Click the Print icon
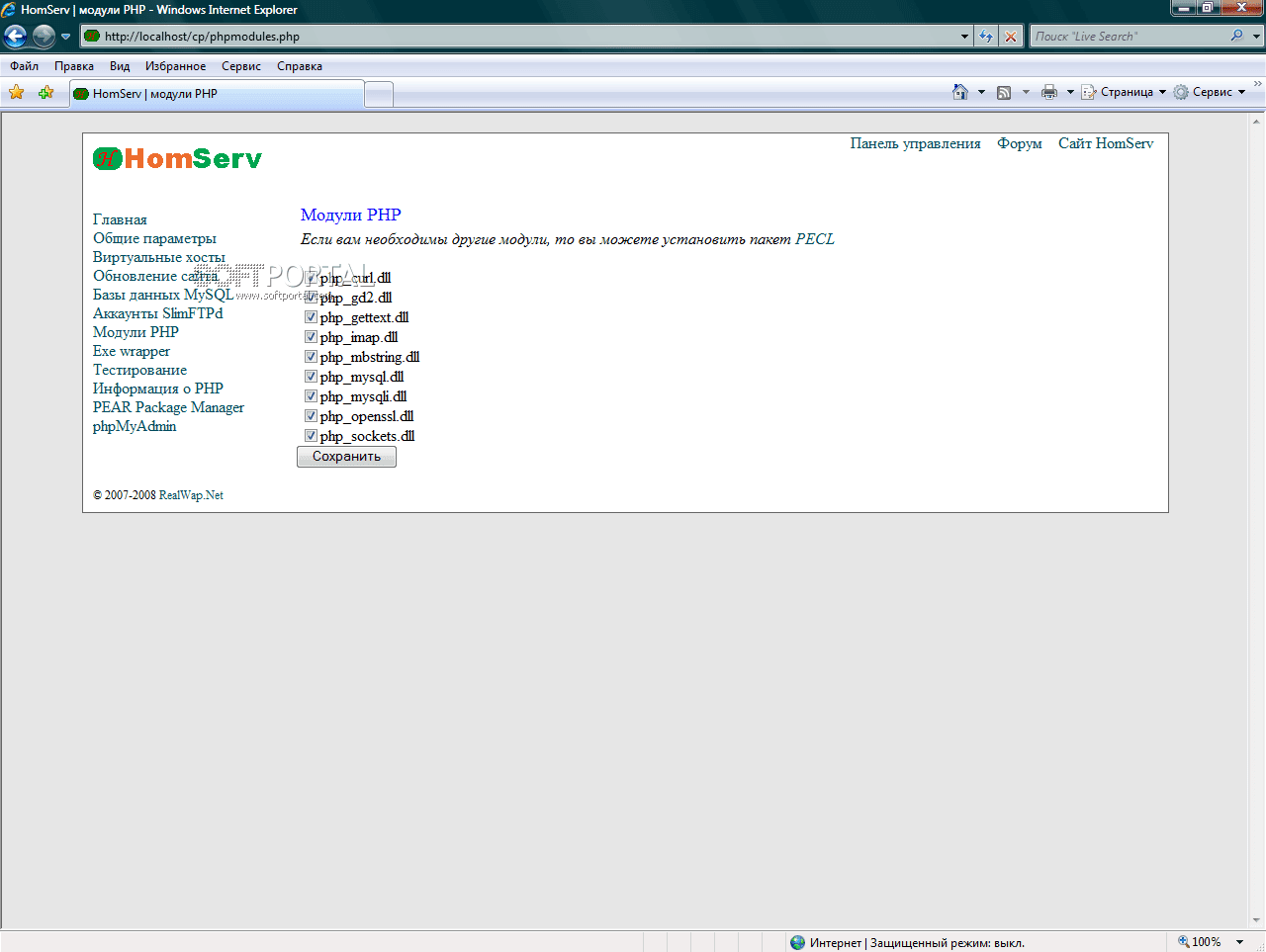Screen dimensions: 1266x952 tap(1049, 92)
